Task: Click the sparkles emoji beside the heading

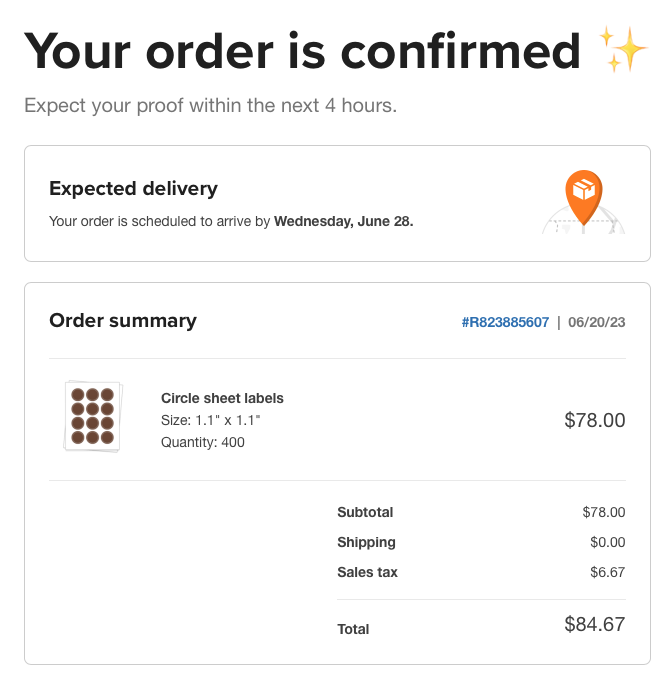Action: tap(623, 50)
